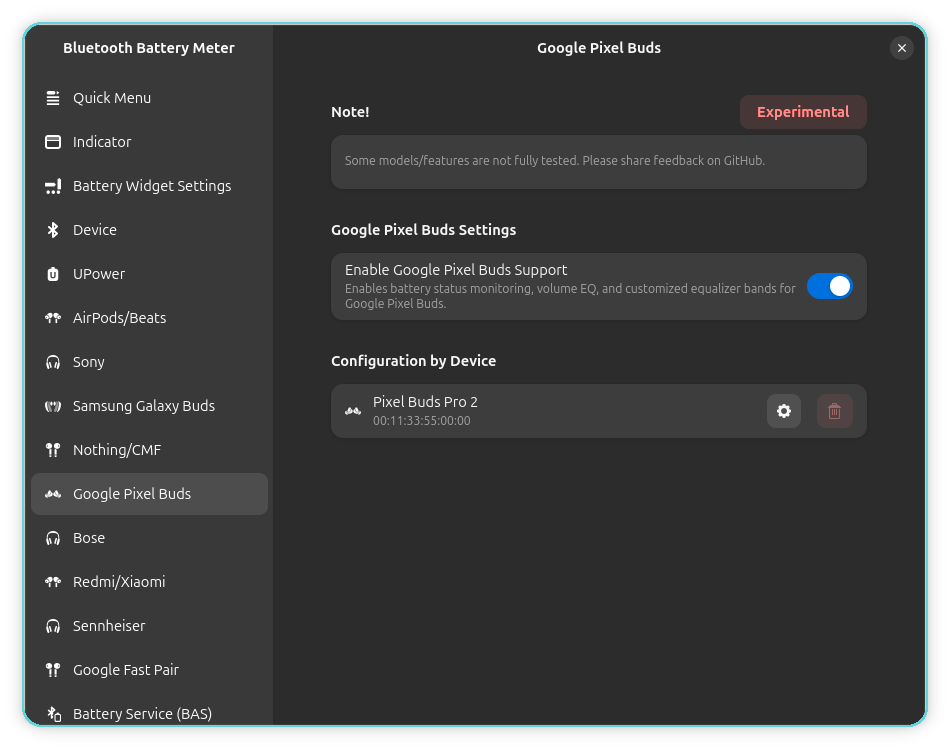Image resolution: width=950 pixels, height=750 pixels.
Task: Select Google Fast Pair entry
Action: click(149, 670)
